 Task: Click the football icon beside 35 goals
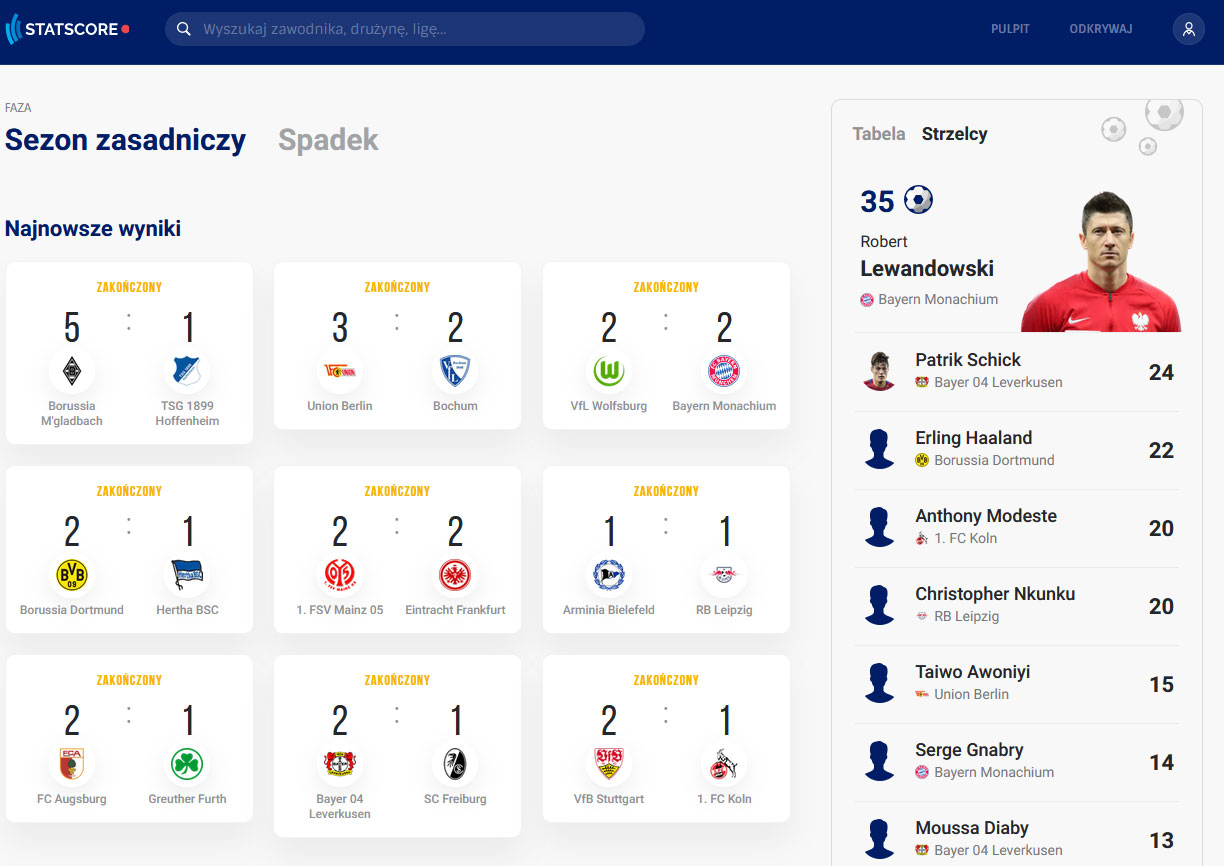coord(918,200)
